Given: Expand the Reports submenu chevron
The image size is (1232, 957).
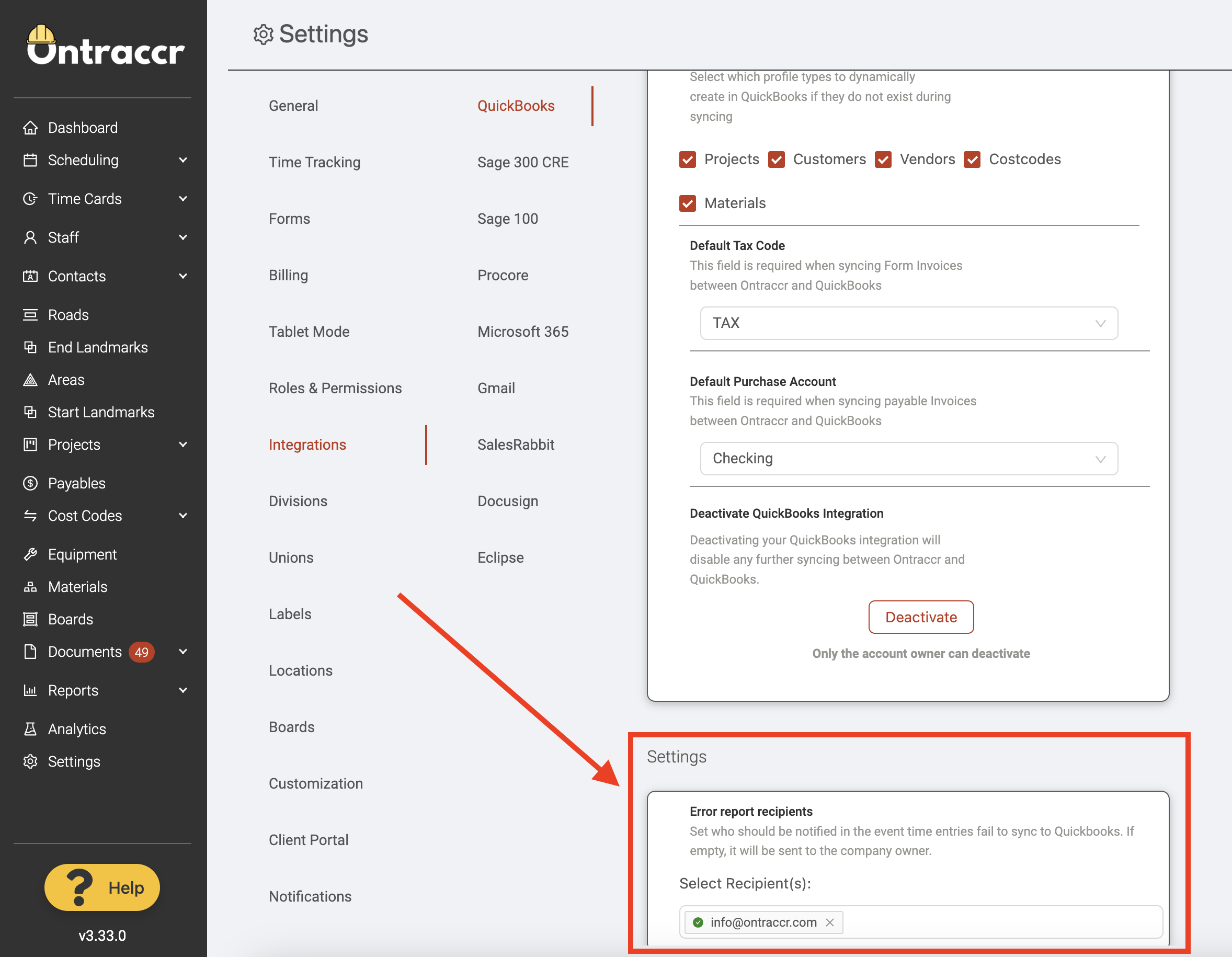Looking at the screenshot, I should (x=183, y=690).
